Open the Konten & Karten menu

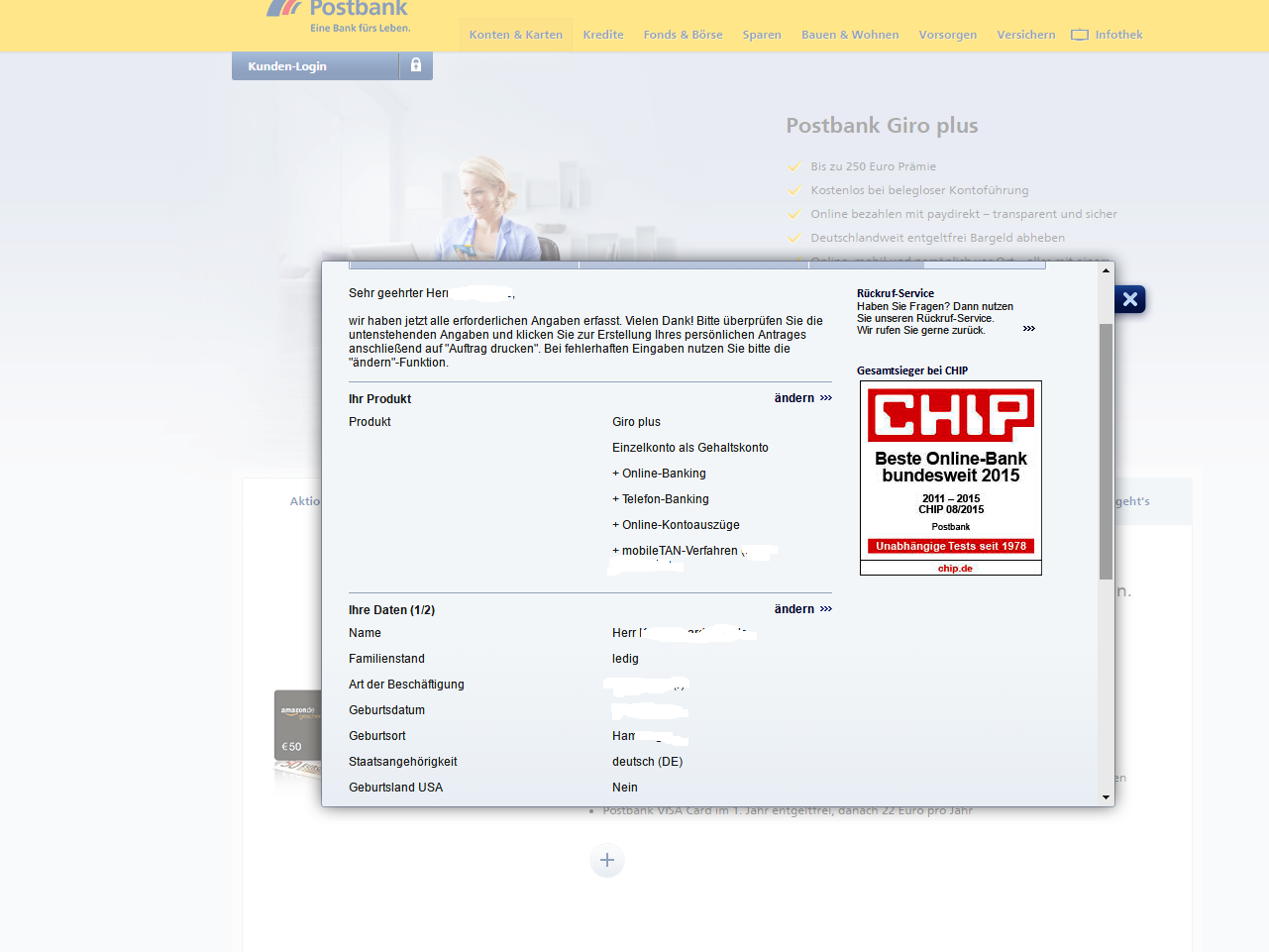(x=516, y=35)
